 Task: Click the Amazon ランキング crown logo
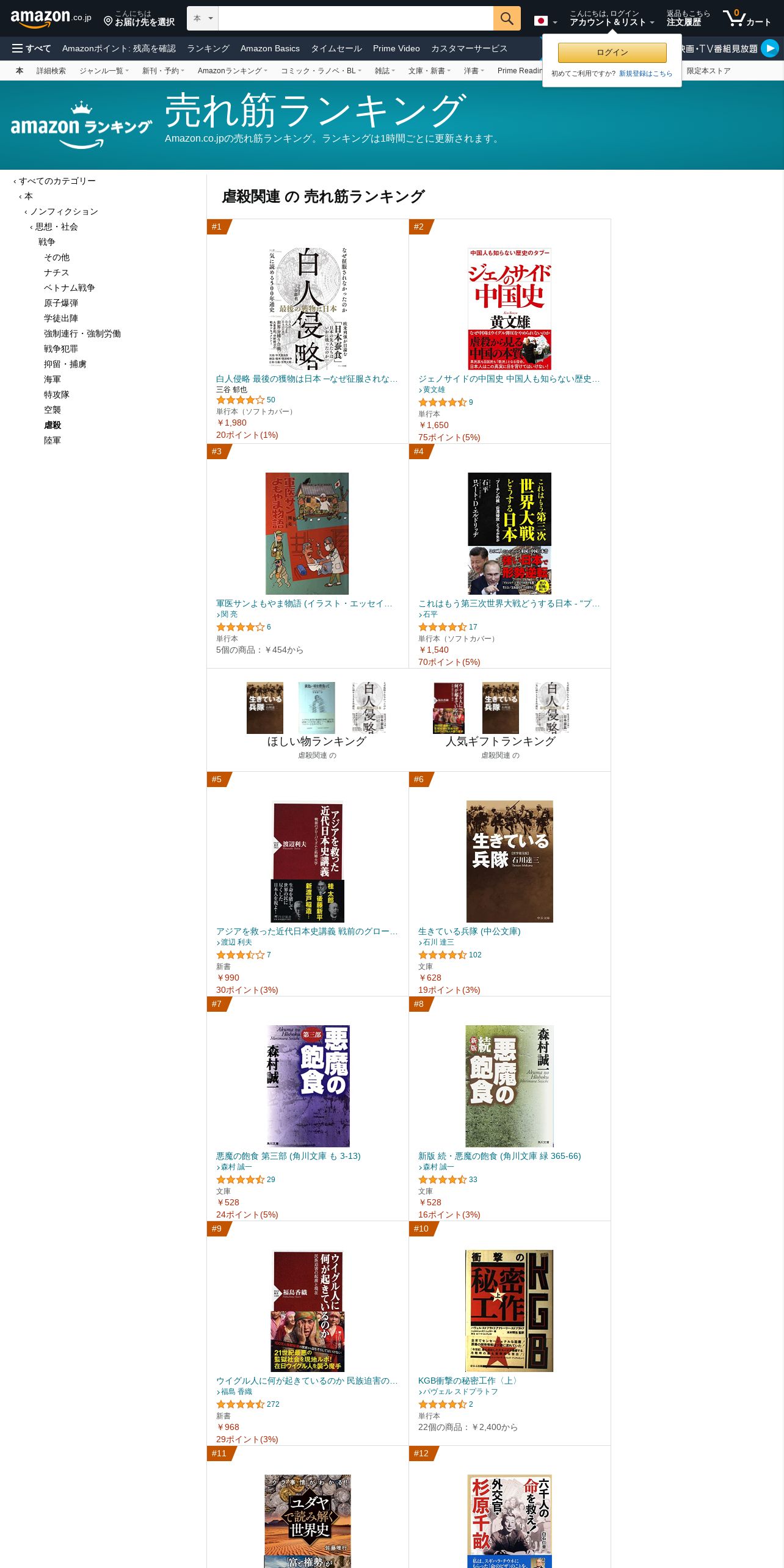click(81, 126)
